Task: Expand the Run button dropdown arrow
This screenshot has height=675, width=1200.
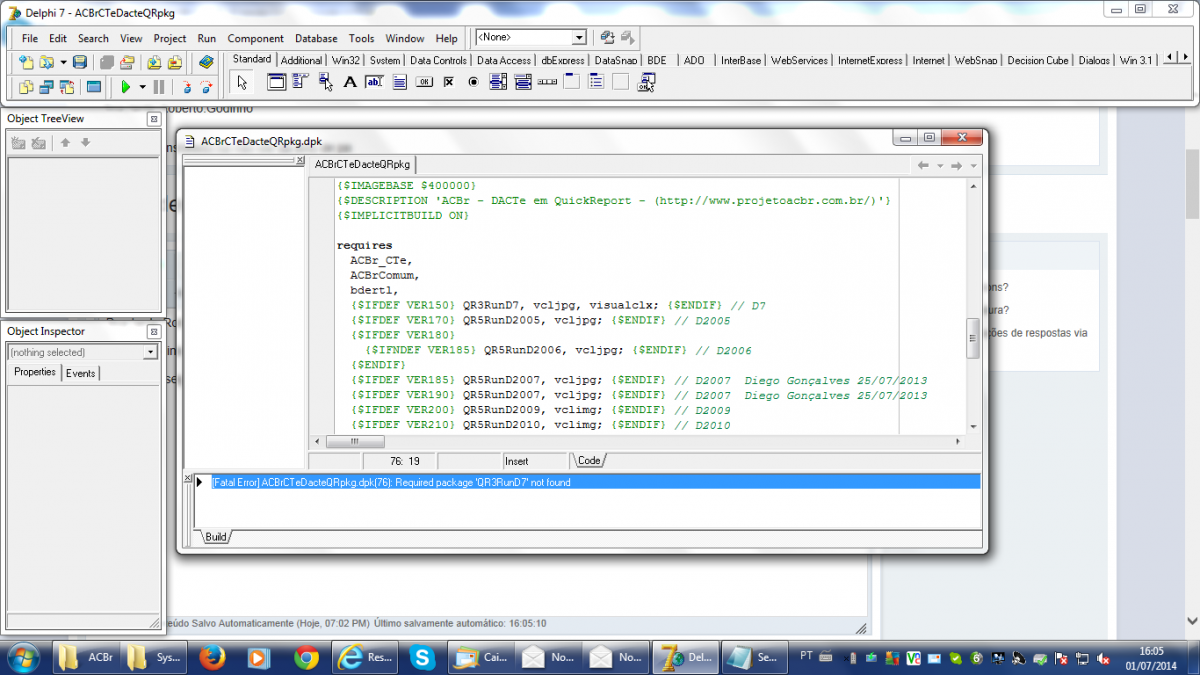Action: (x=142, y=87)
